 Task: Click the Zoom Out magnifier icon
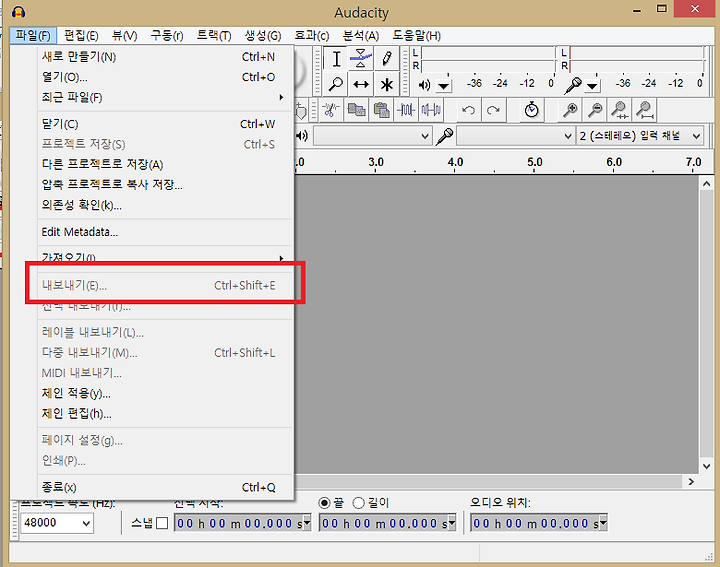click(x=595, y=110)
